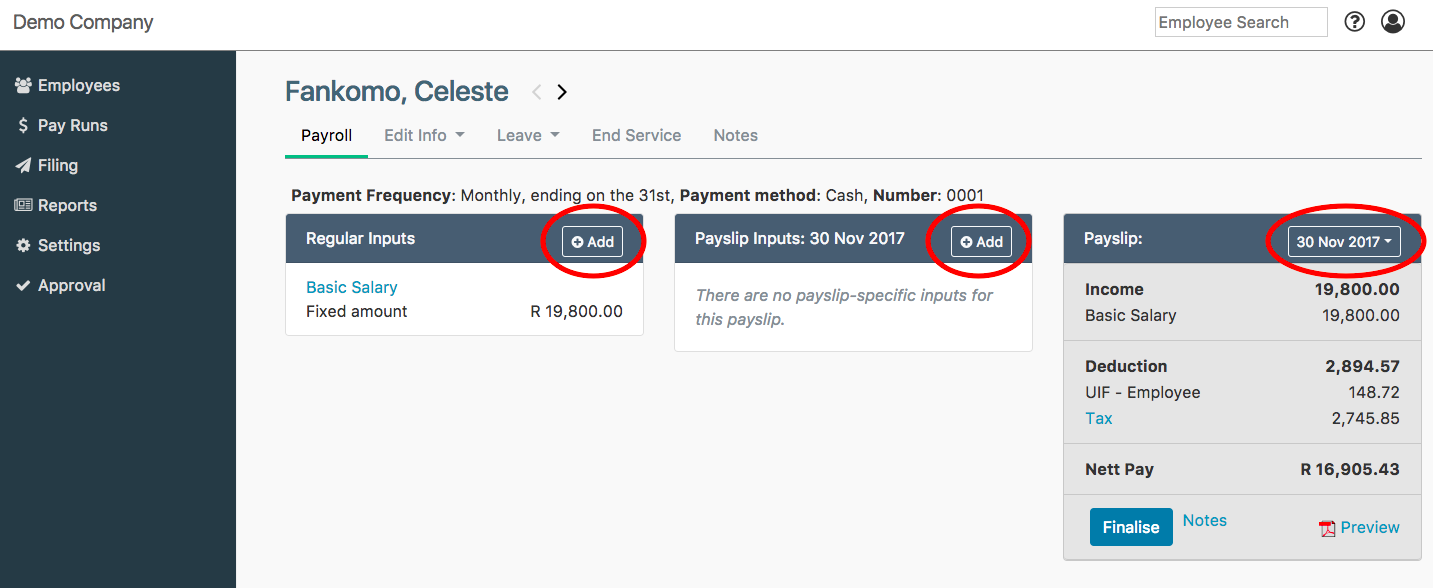Click the Reports newspaper icon

[x=23, y=206]
